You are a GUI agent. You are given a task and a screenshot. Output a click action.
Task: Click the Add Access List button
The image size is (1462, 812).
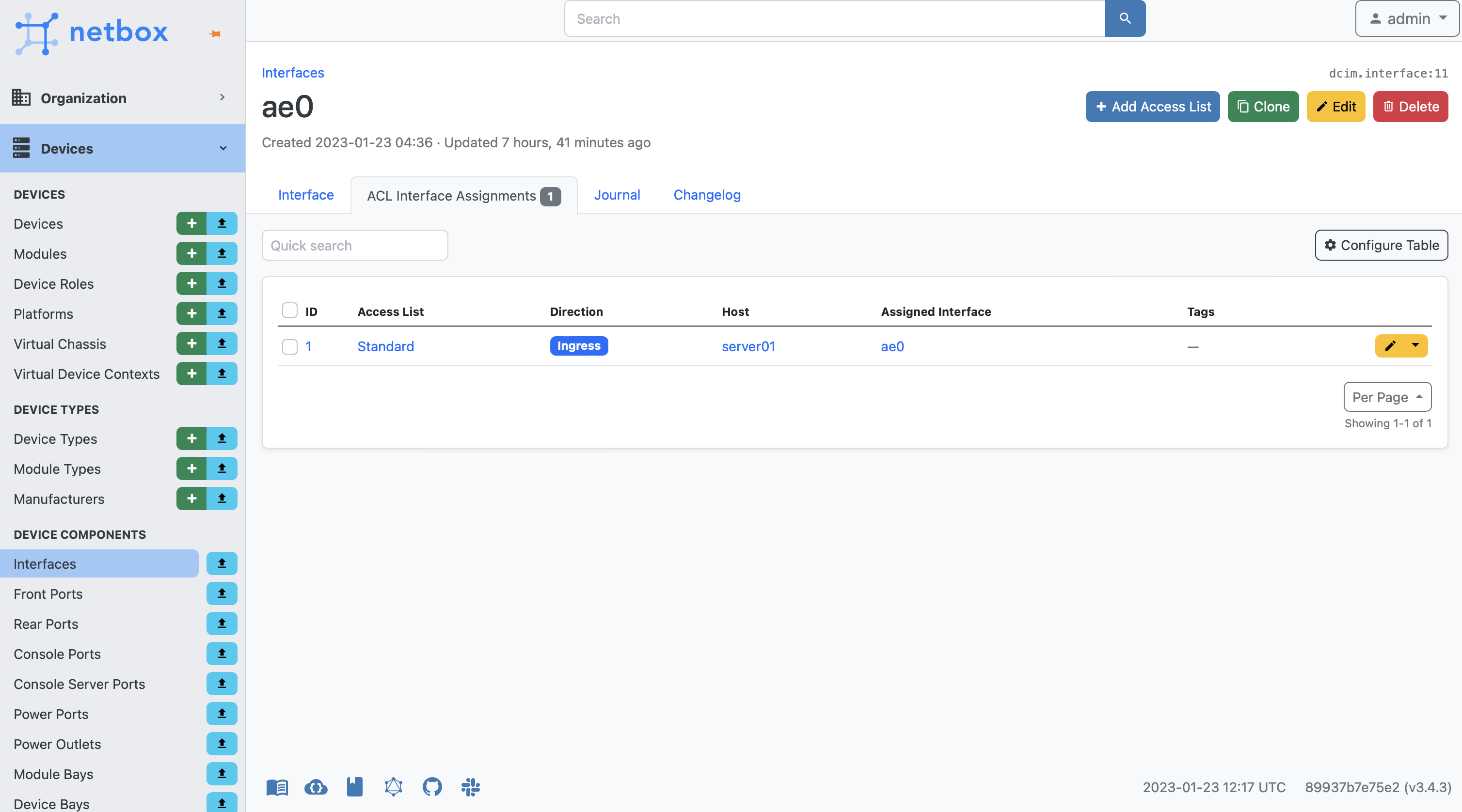(x=1152, y=106)
